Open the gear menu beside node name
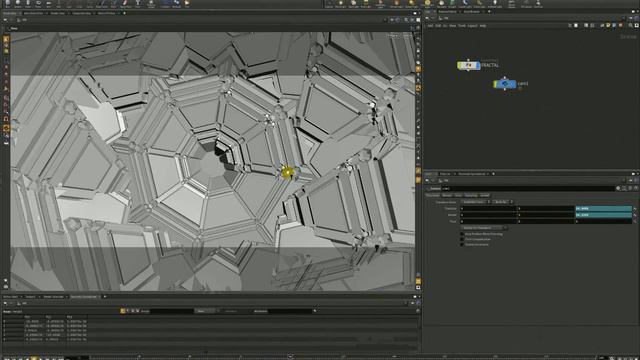The width and height of the screenshot is (640, 360). [618, 188]
